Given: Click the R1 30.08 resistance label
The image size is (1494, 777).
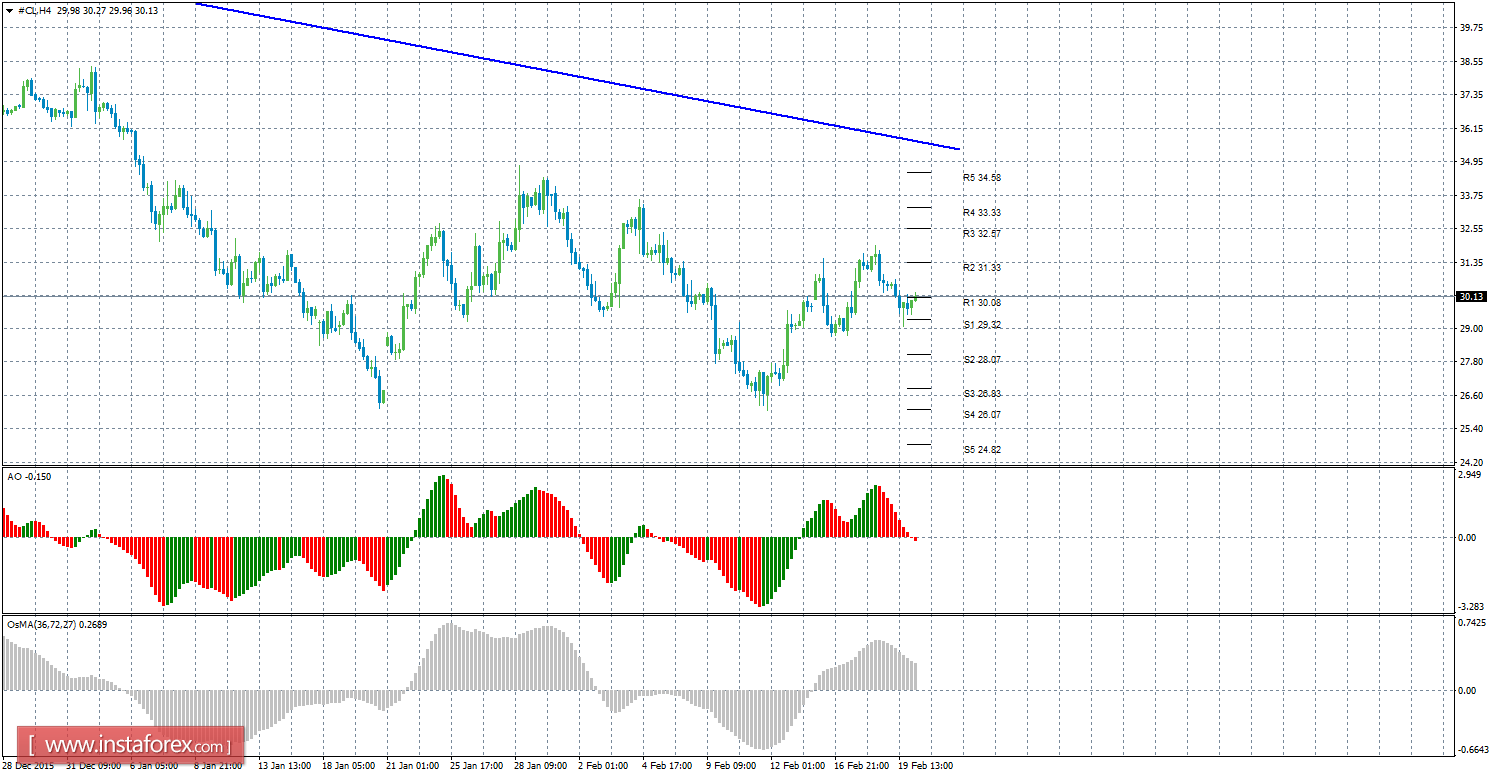Looking at the screenshot, I should (982, 303).
